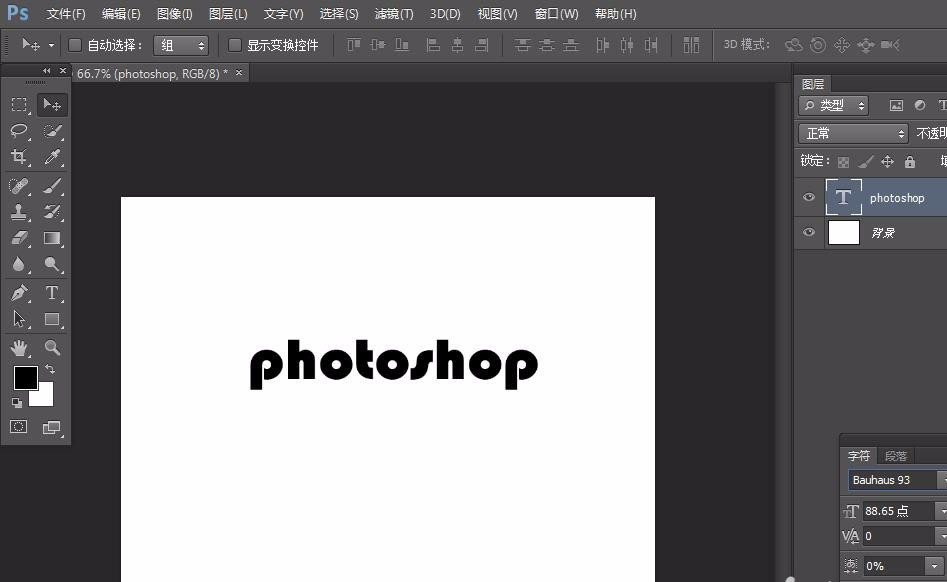
Task: Switch to the 段落 tab
Action: [896, 456]
